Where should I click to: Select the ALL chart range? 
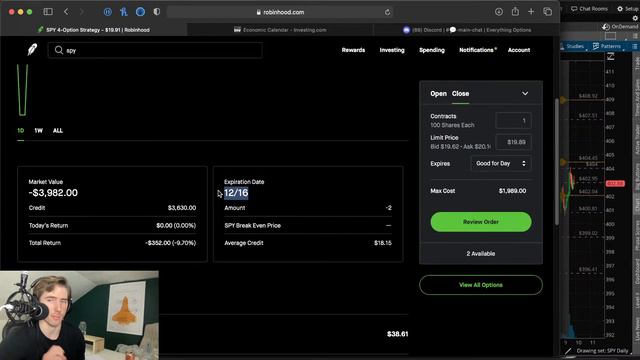(x=58, y=131)
